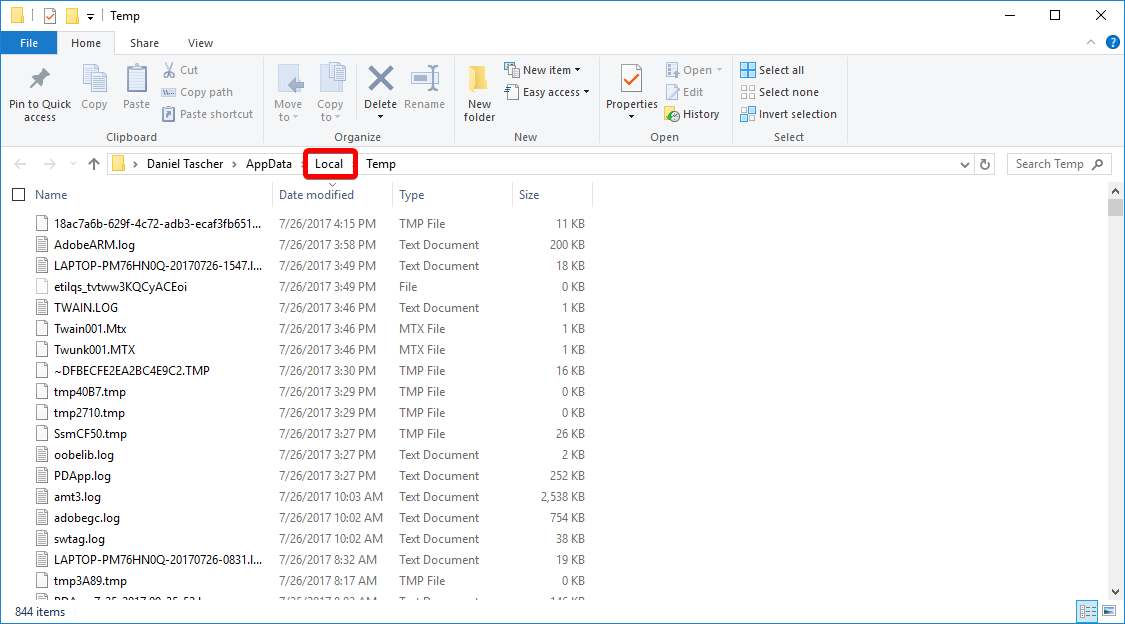Sort by the Type column header

tap(412, 194)
